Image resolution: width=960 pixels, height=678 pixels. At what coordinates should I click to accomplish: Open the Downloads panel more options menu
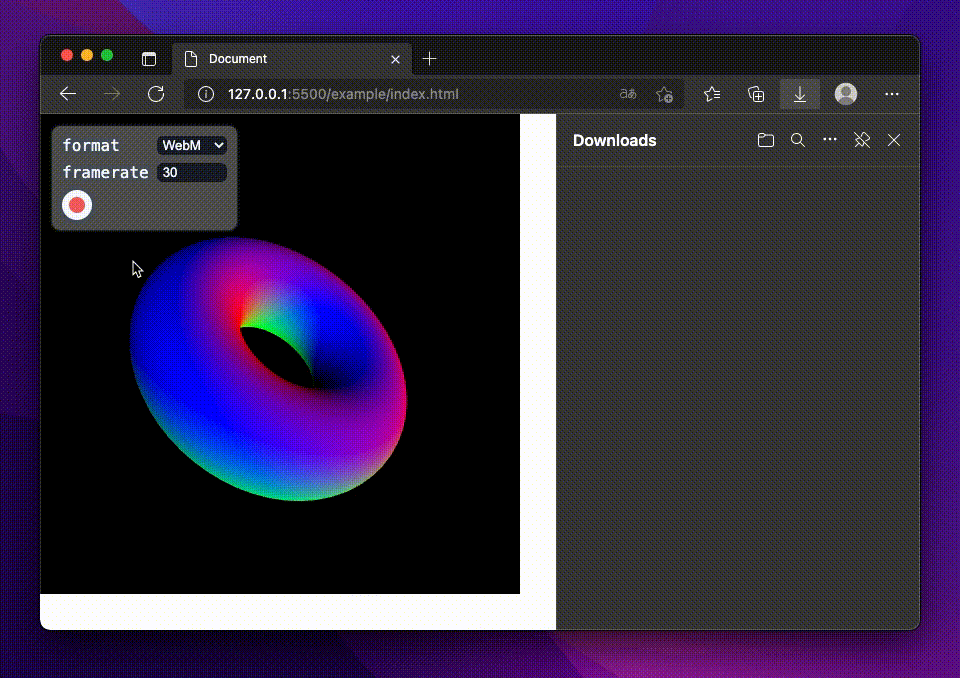pyautogui.click(x=830, y=140)
